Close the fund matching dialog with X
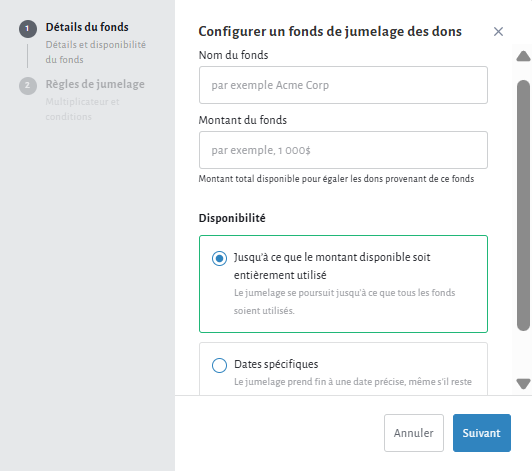The width and height of the screenshot is (532, 471). click(498, 32)
